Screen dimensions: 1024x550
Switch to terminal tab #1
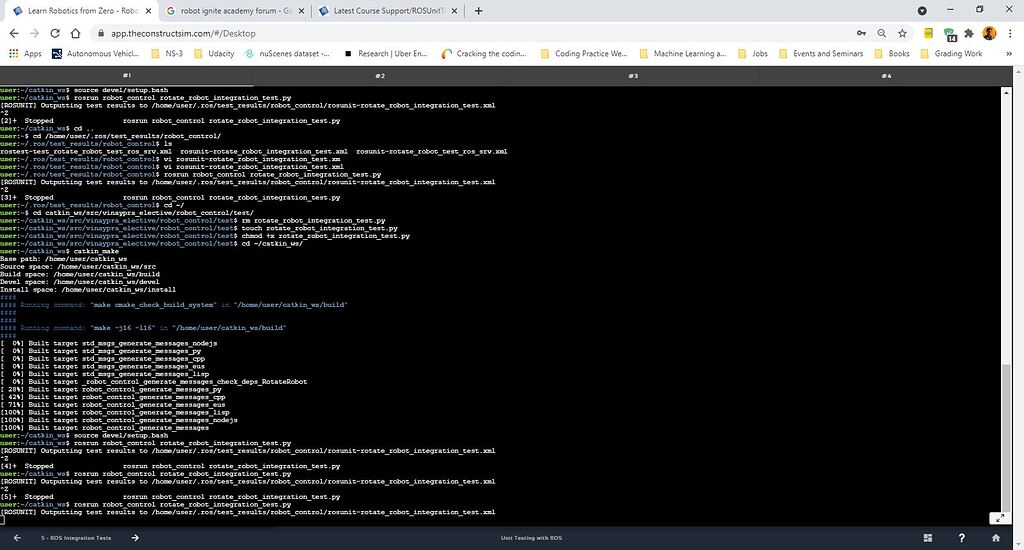127,76
